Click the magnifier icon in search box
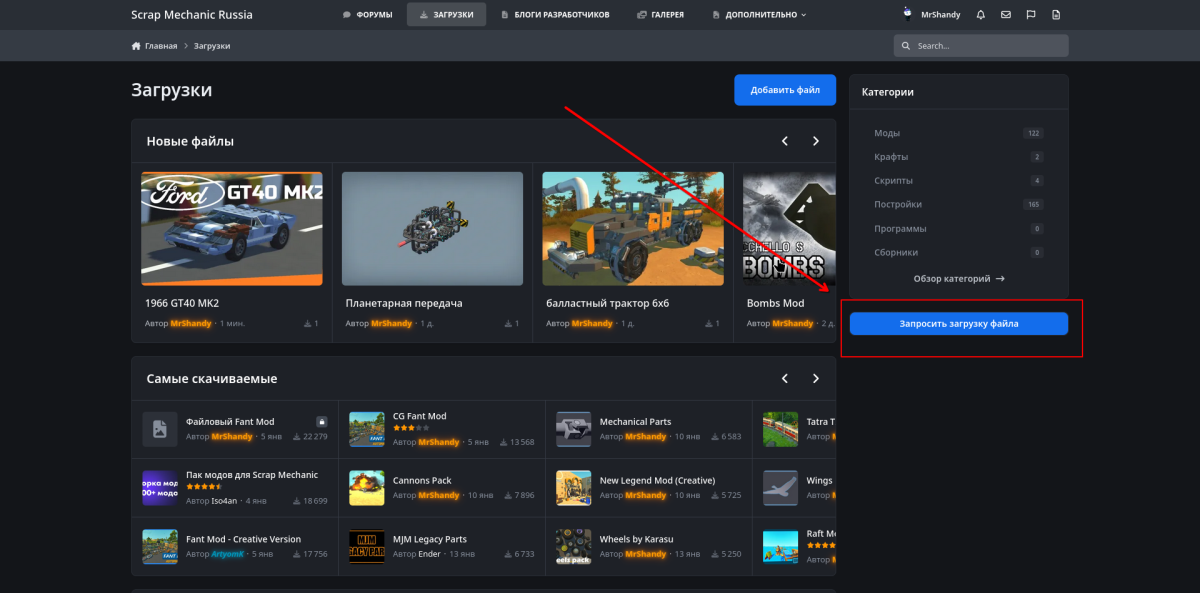Screen dimensions: 1200x593 pyautogui.click(x=906, y=46)
